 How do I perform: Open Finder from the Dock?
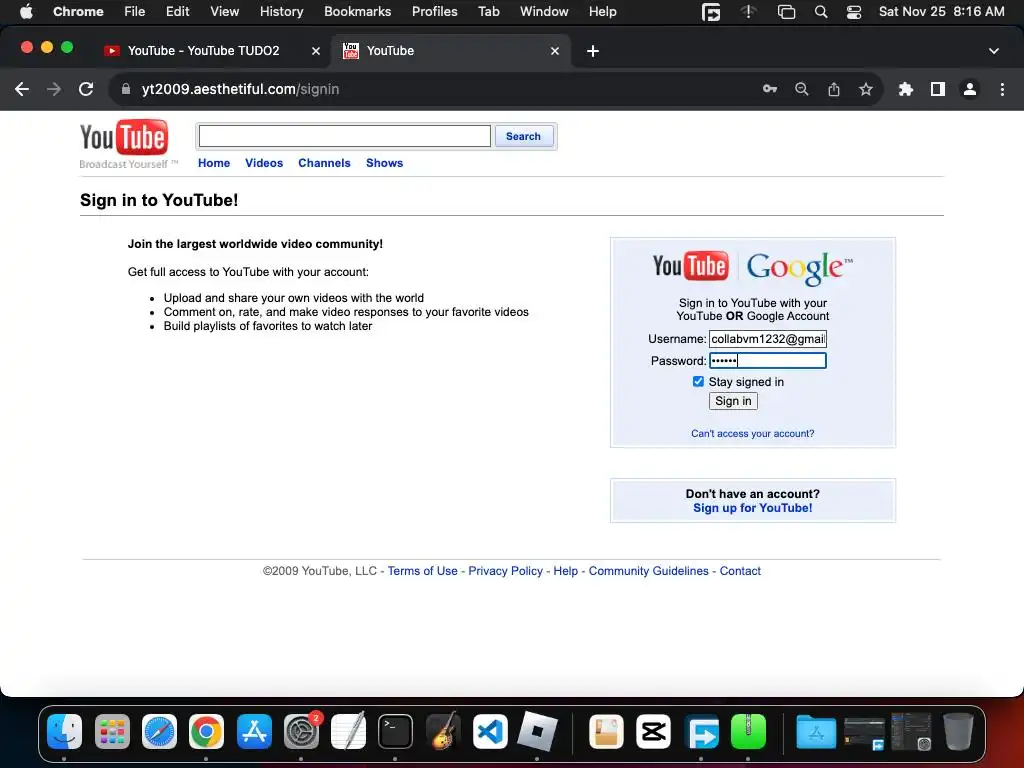pos(65,731)
